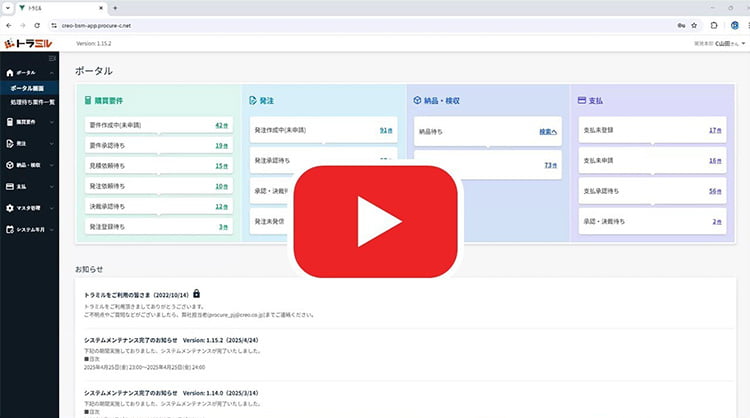Click the システムメンテナンス完了のお知らせ Version 1.15.2 notice

click(171, 340)
